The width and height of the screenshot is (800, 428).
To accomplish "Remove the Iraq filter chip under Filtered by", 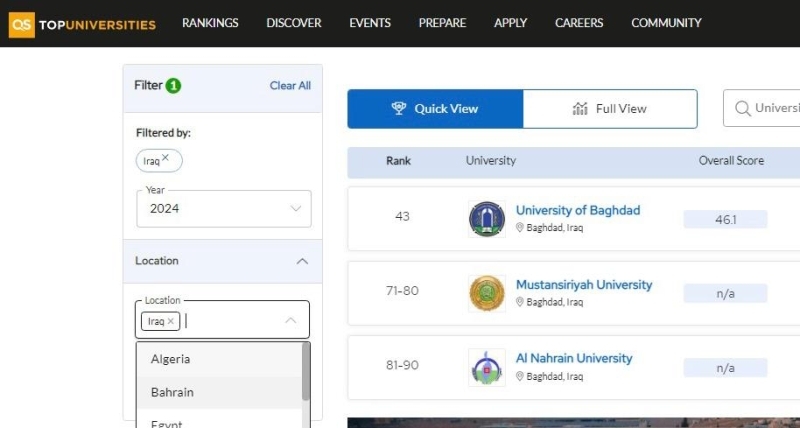I will [165, 158].
